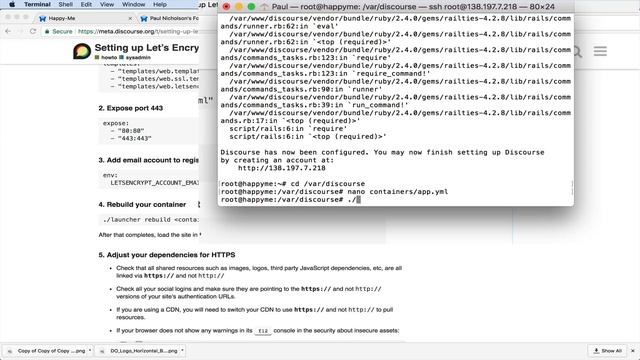The width and height of the screenshot is (640, 360).
Task: Open the Discourse hamburger menu
Action: 600,51
